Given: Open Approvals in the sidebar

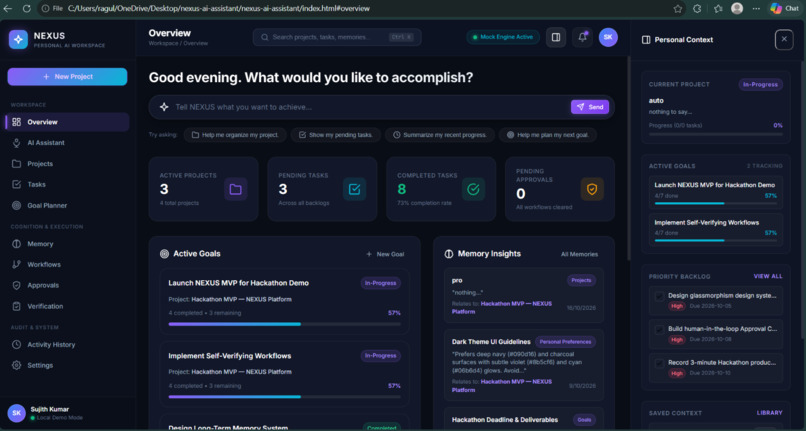Looking at the screenshot, I should point(67,285).
